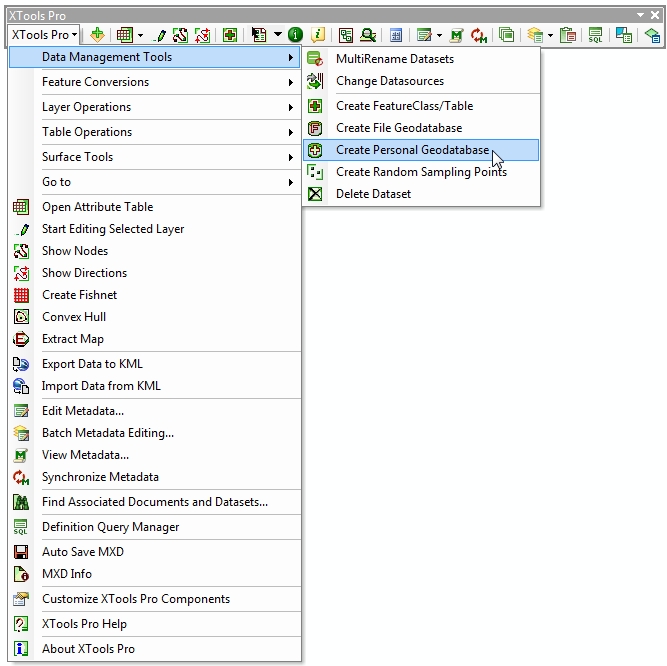Open Definition Query Manager

tap(155, 527)
